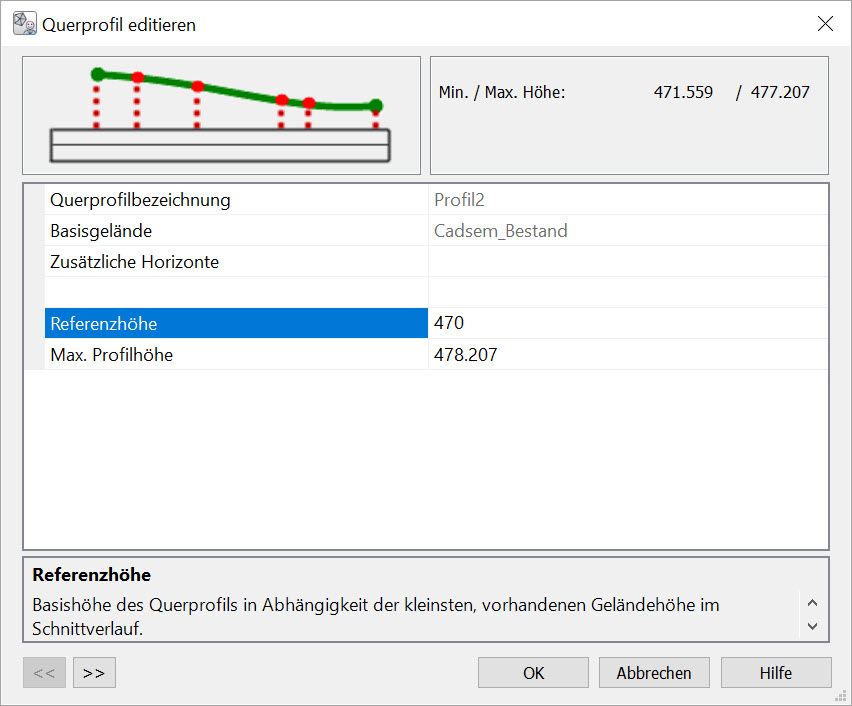
Task: Click the Querprofil editieren title bar icon
Action: pos(24,24)
